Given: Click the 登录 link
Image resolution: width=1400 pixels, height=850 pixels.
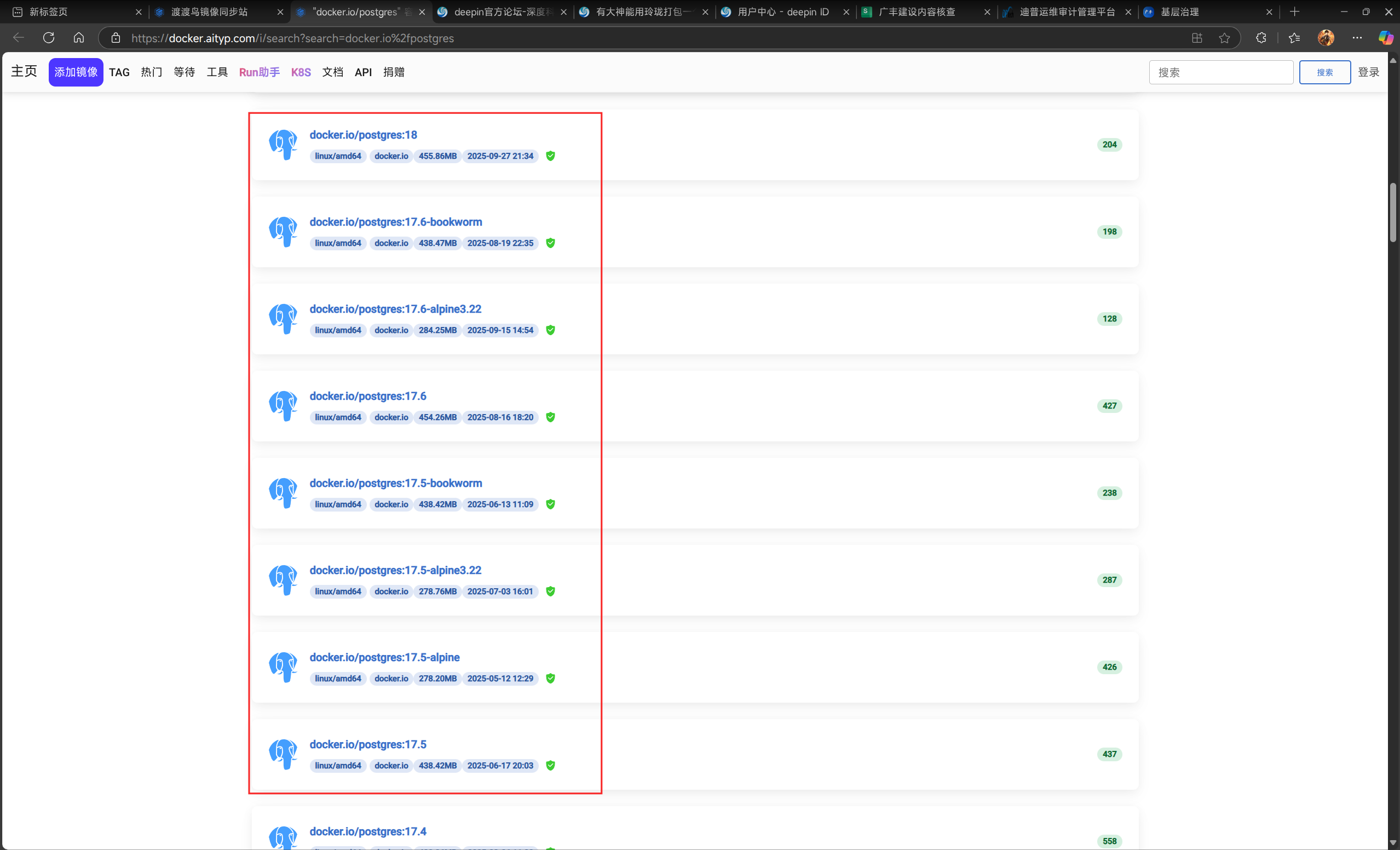Looking at the screenshot, I should click(1368, 72).
